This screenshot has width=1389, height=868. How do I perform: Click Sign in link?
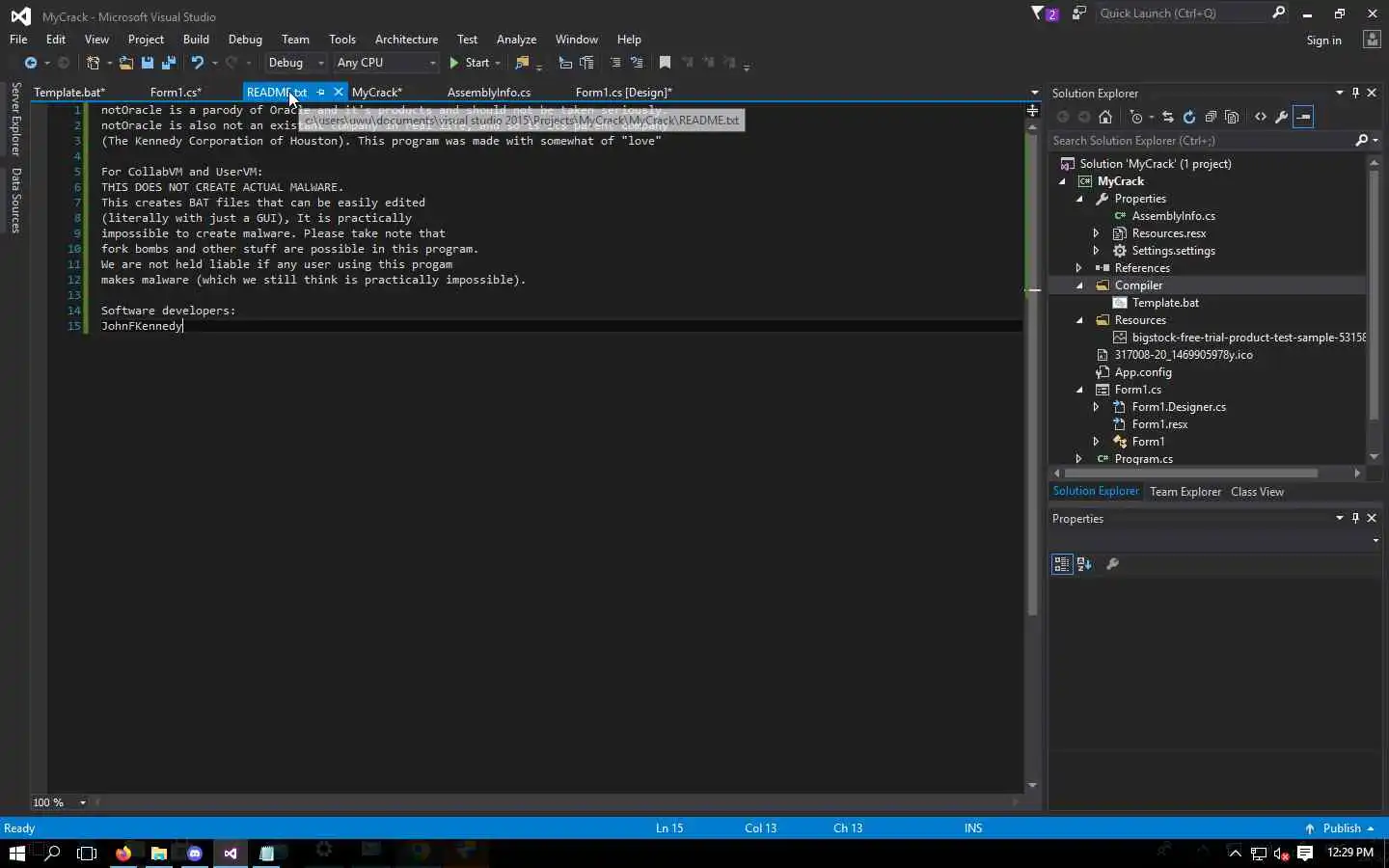coord(1323,41)
